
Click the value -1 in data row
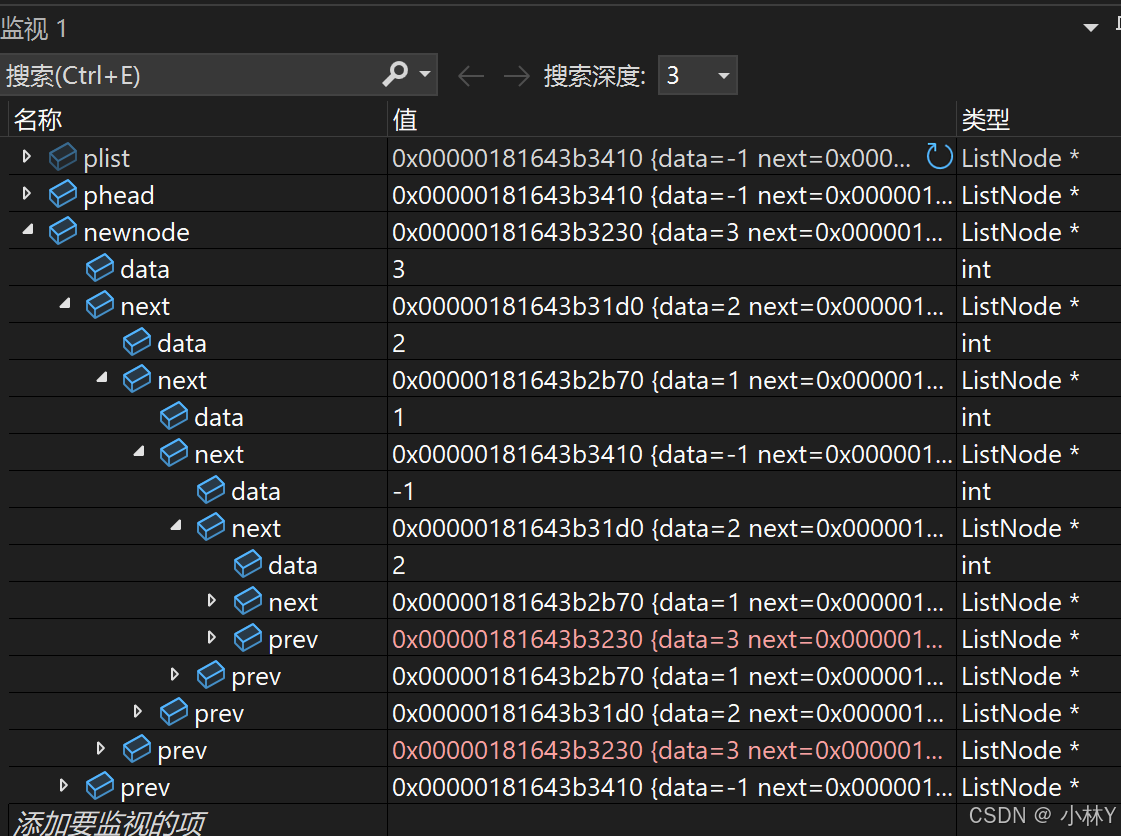pos(403,491)
